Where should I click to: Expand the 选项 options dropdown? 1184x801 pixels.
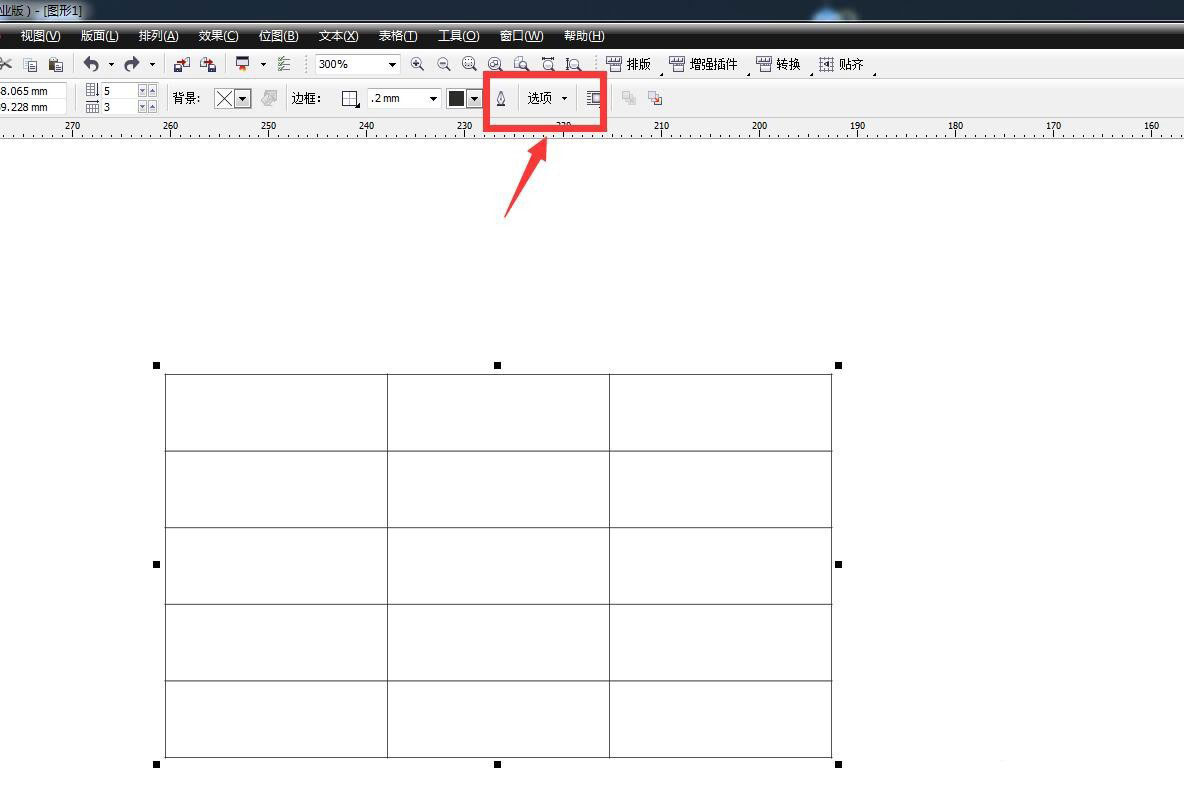(x=548, y=98)
